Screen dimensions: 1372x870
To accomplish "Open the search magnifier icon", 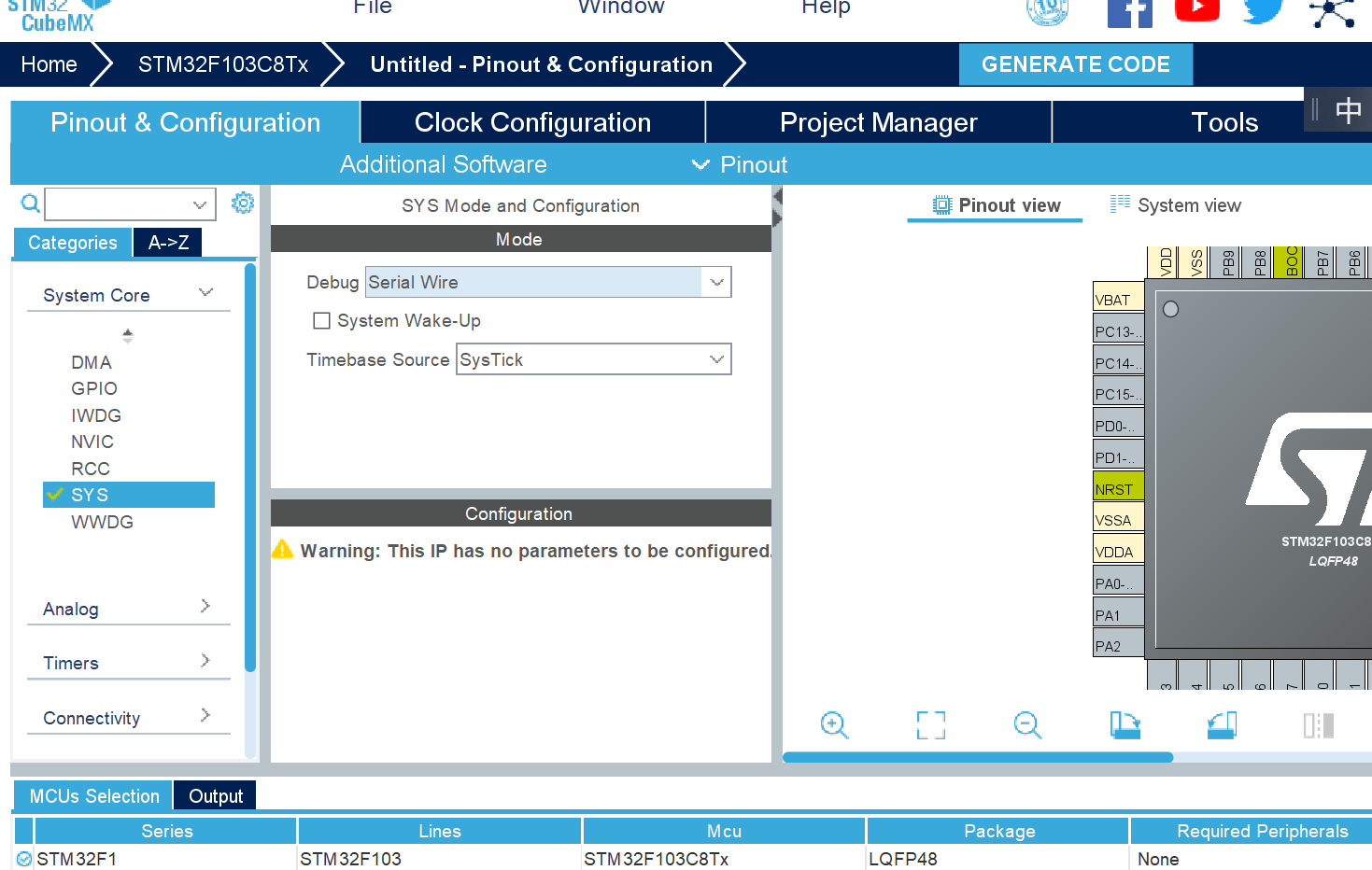I will (x=30, y=203).
